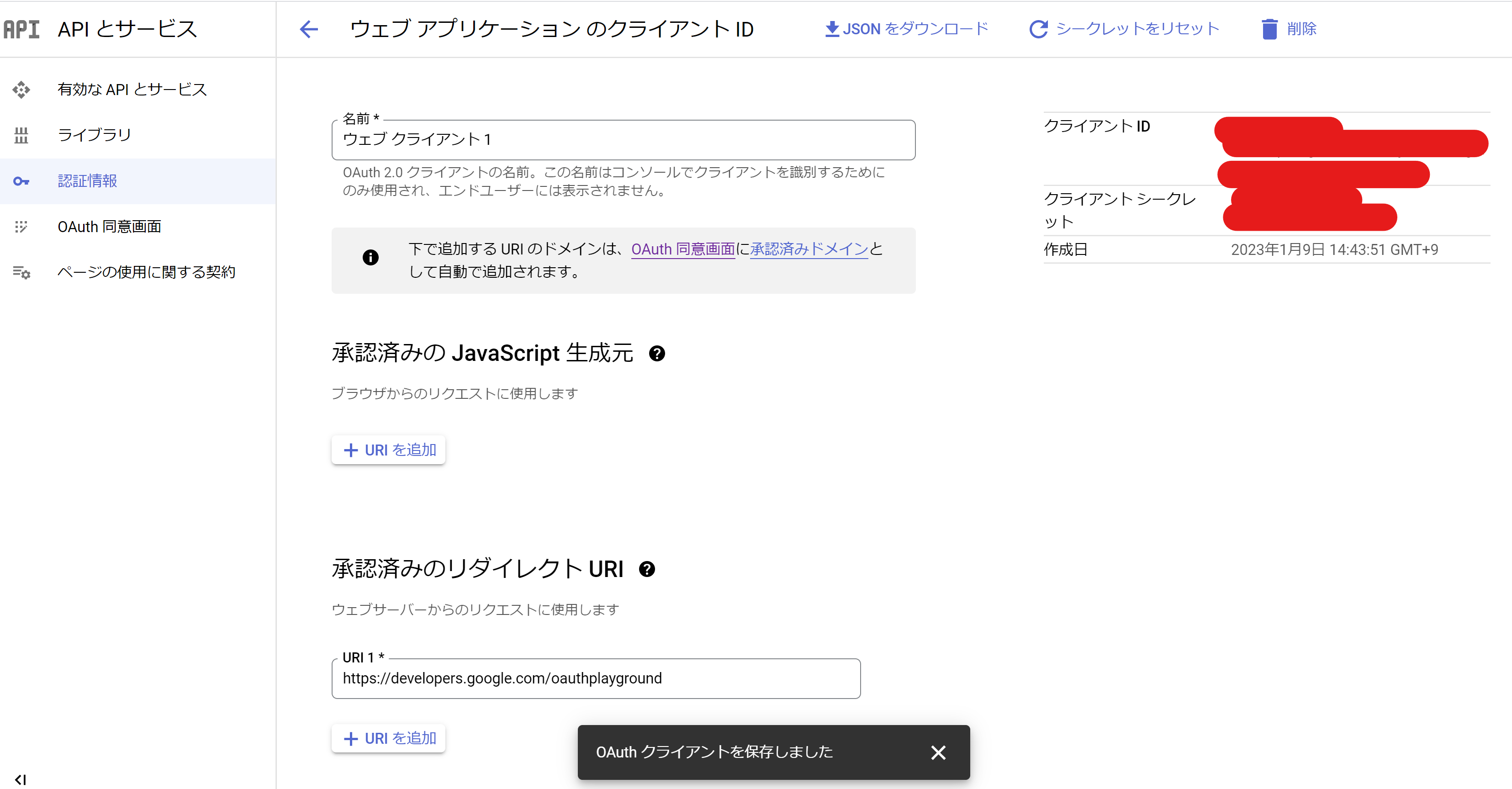Add a JavaScript origin URI
Image resolution: width=1512 pixels, height=789 pixels.
[x=388, y=450]
